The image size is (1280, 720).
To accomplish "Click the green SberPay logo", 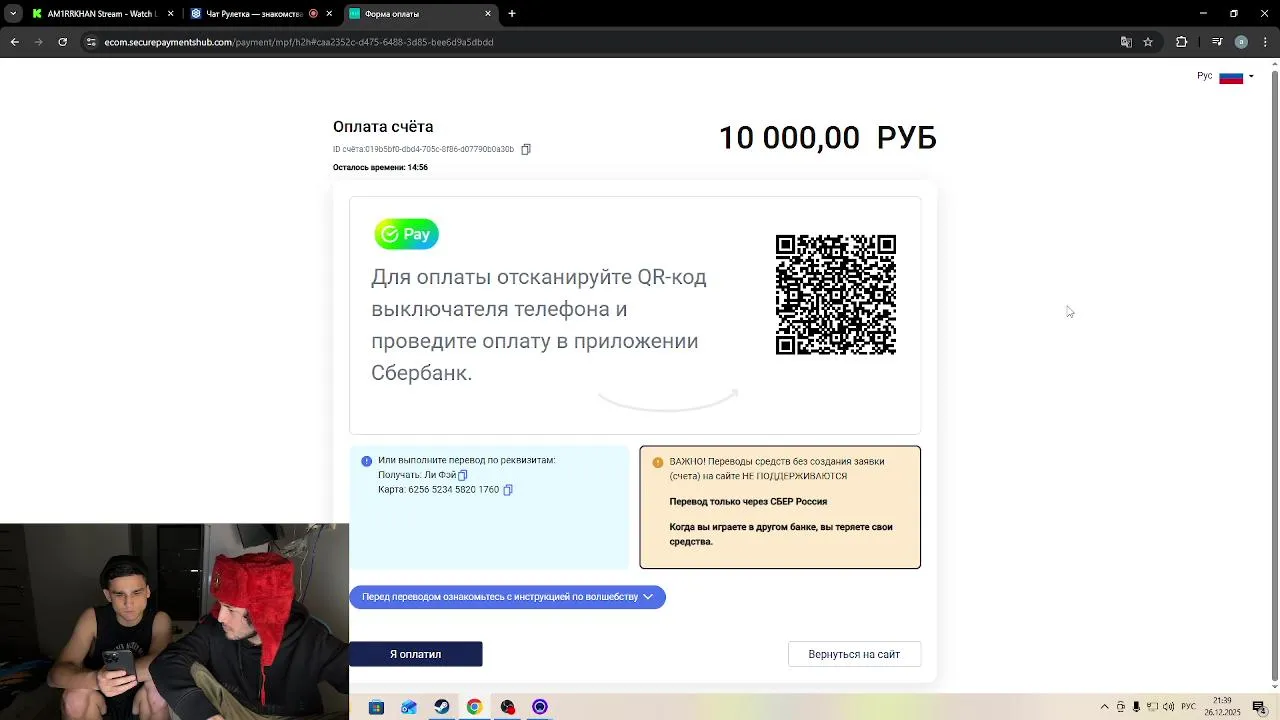I will coord(406,234).
